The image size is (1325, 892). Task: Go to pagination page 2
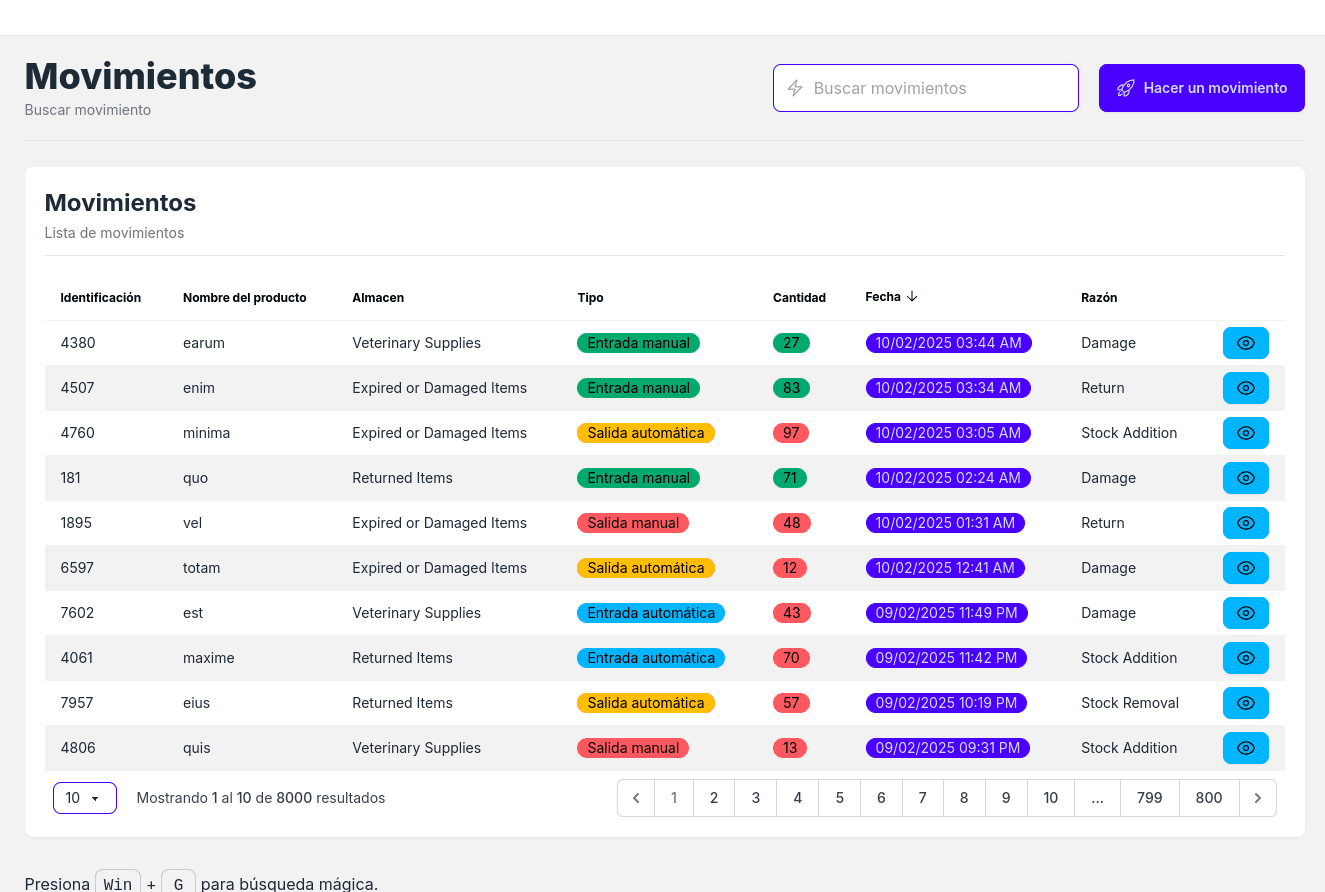(x=714, y=798)
